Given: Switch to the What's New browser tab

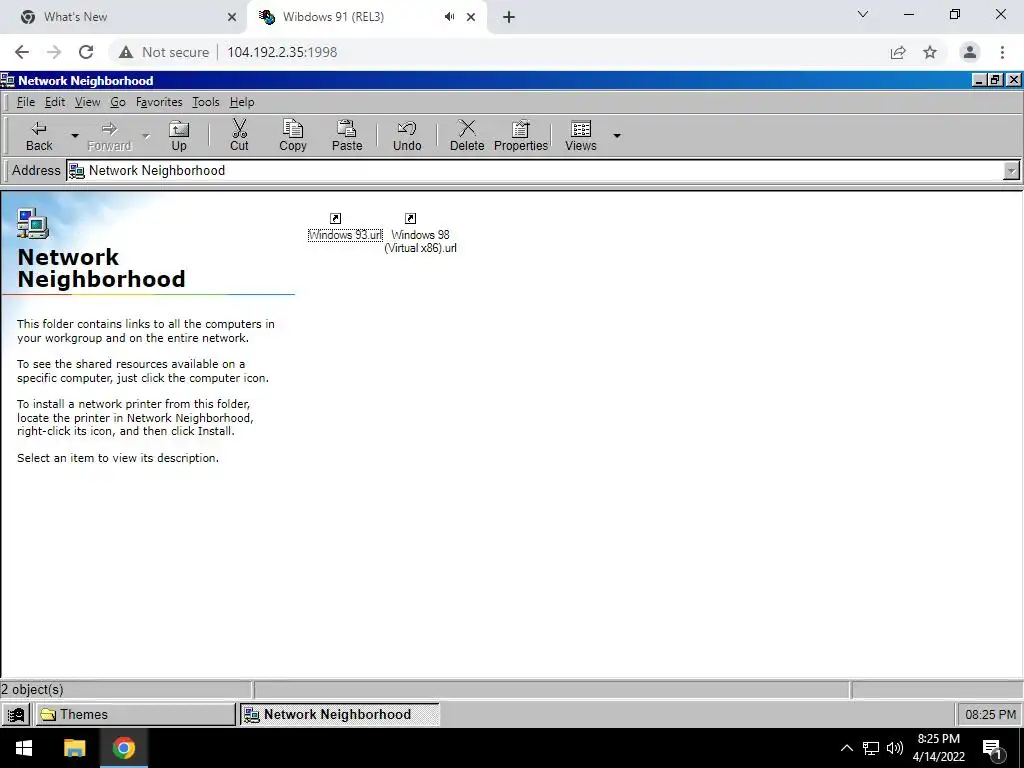Looking at the screenshot, I should 124,17.
